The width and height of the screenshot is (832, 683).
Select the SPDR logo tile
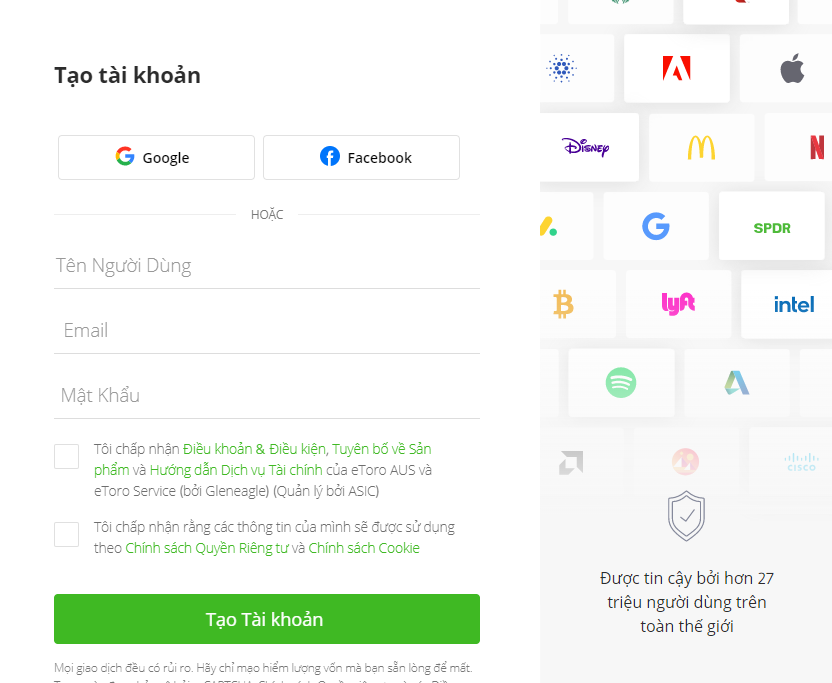point(772,226)
